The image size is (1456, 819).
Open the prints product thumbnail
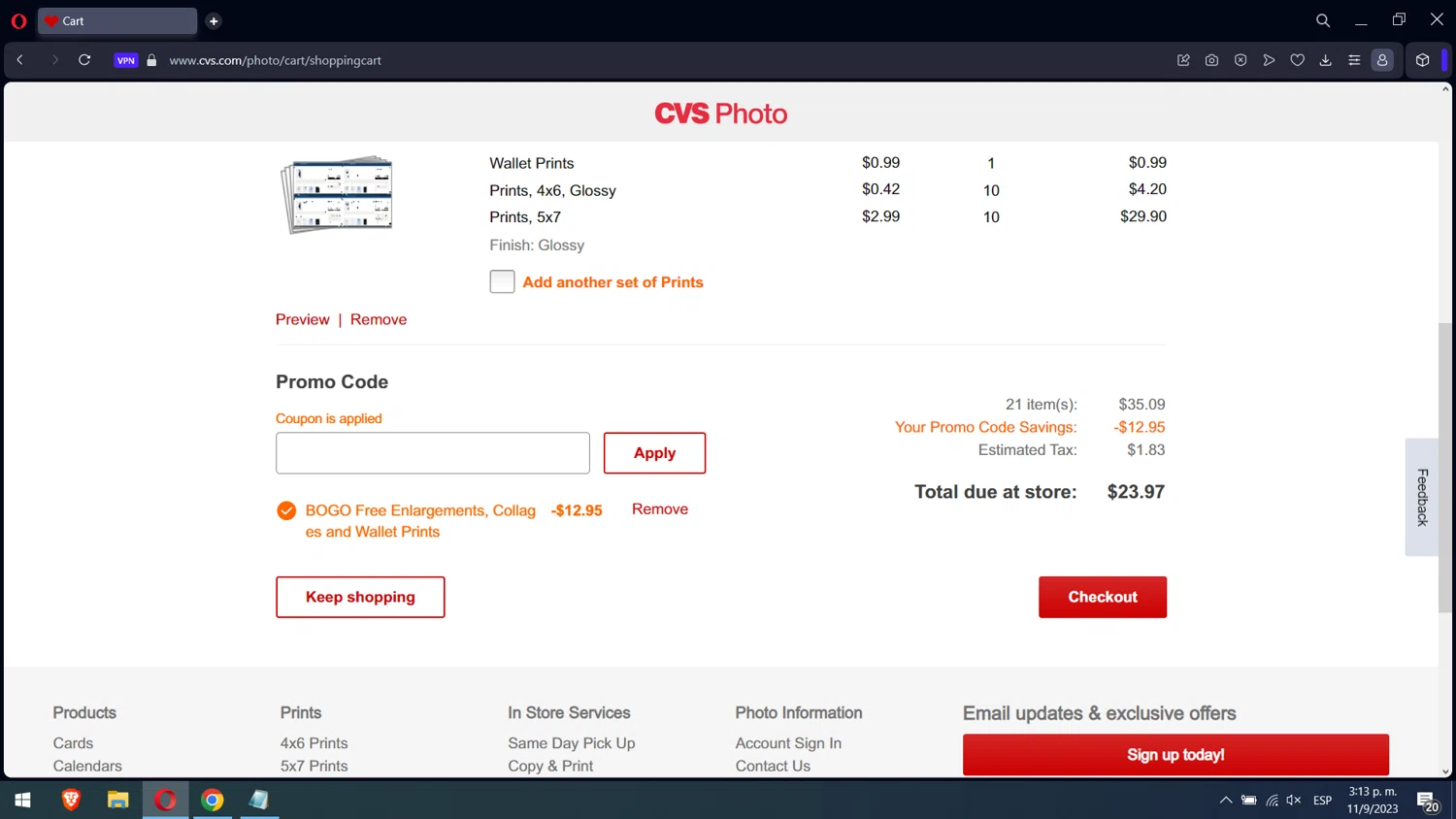coord(337,194)
